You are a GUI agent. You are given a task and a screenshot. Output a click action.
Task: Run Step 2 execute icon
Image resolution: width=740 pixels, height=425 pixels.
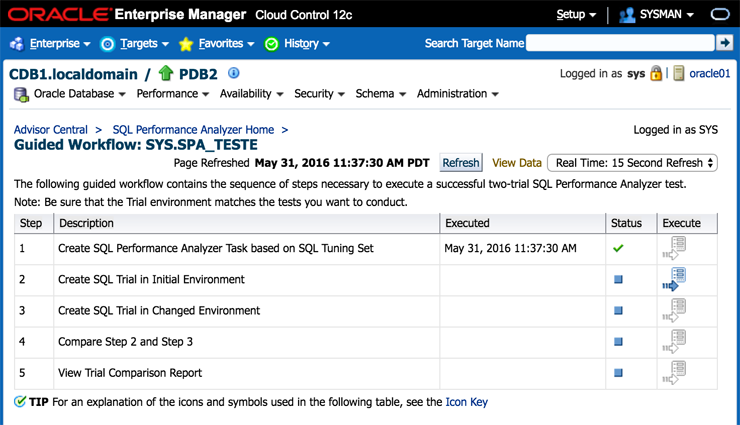(x=673, y=279)
